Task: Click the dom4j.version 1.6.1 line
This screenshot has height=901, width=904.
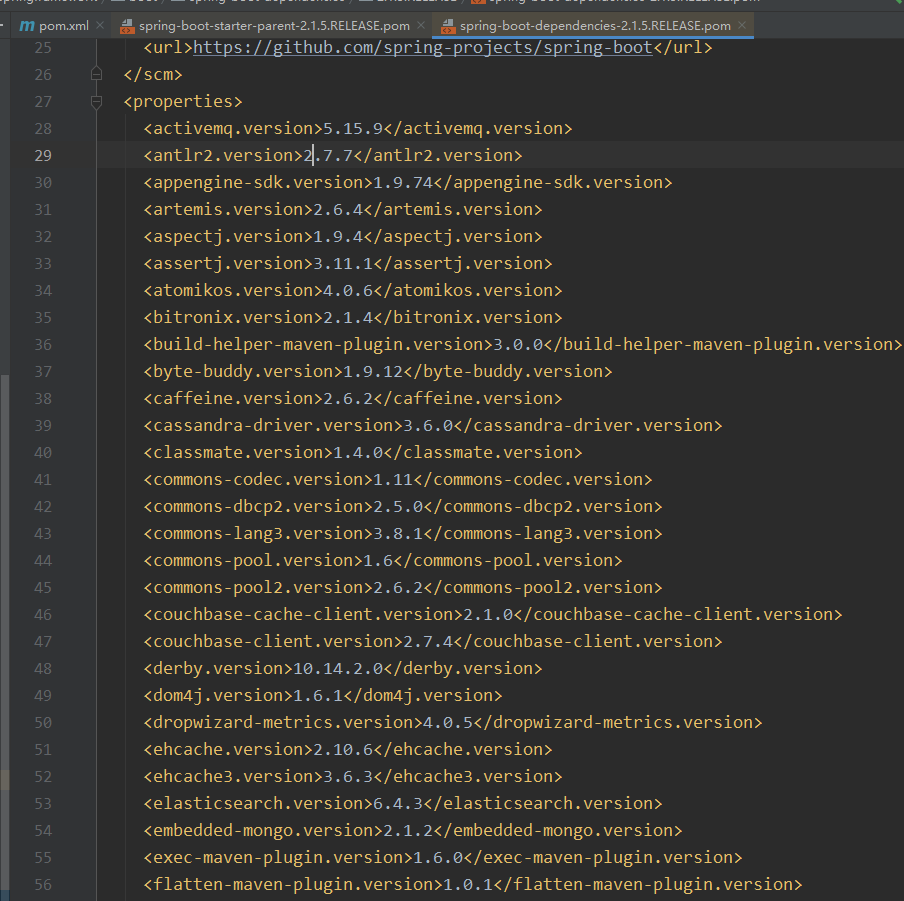Action: 323,696
